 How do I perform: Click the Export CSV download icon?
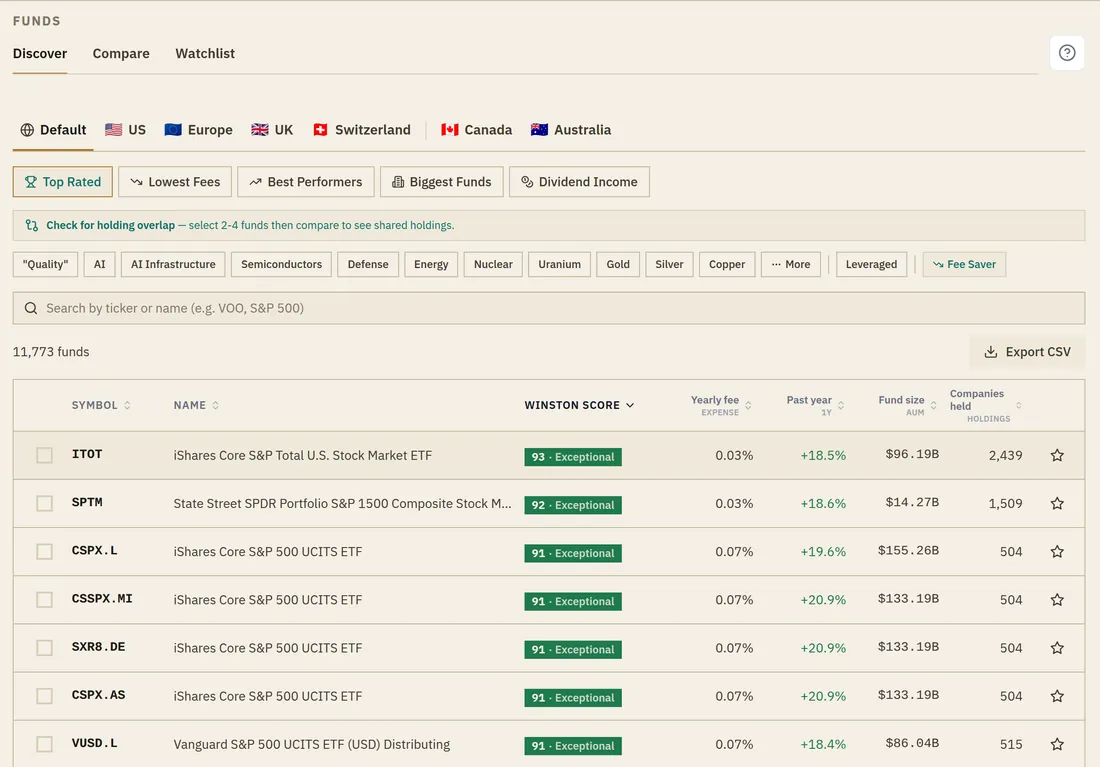coord(990,352)
